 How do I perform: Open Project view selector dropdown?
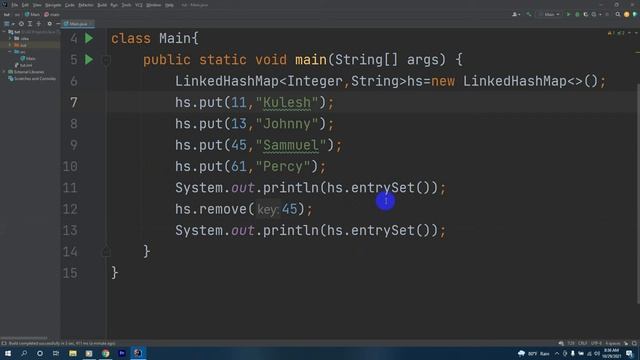[x=9, y=24]
